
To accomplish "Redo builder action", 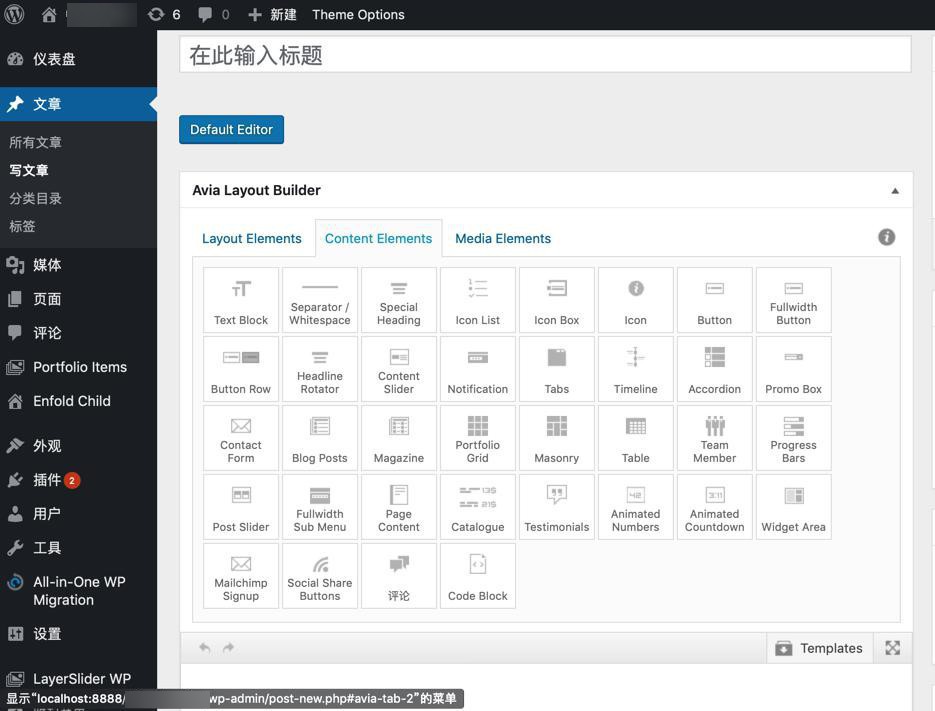I will (x=228, y=648).
